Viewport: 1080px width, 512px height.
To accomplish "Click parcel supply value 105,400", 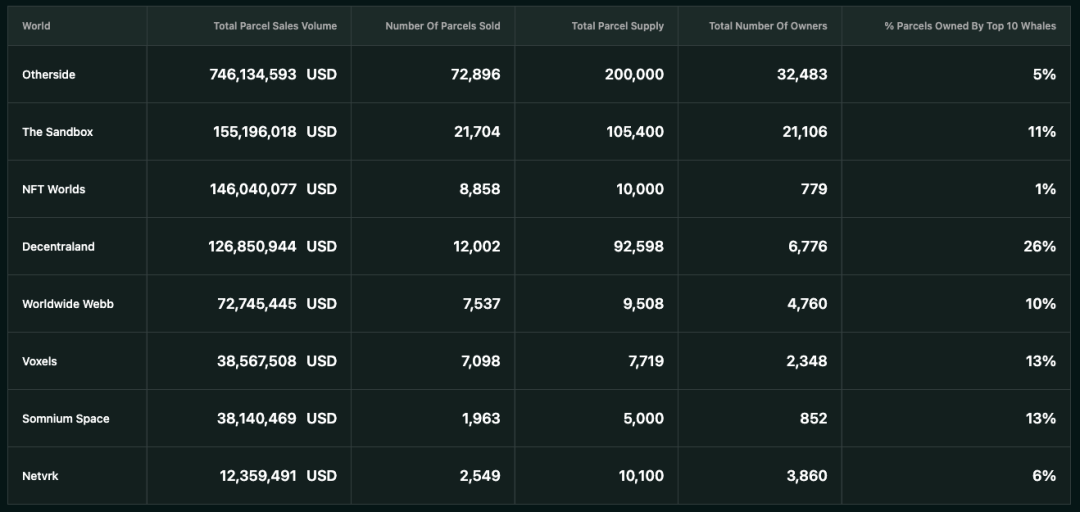I will [636, 132].
